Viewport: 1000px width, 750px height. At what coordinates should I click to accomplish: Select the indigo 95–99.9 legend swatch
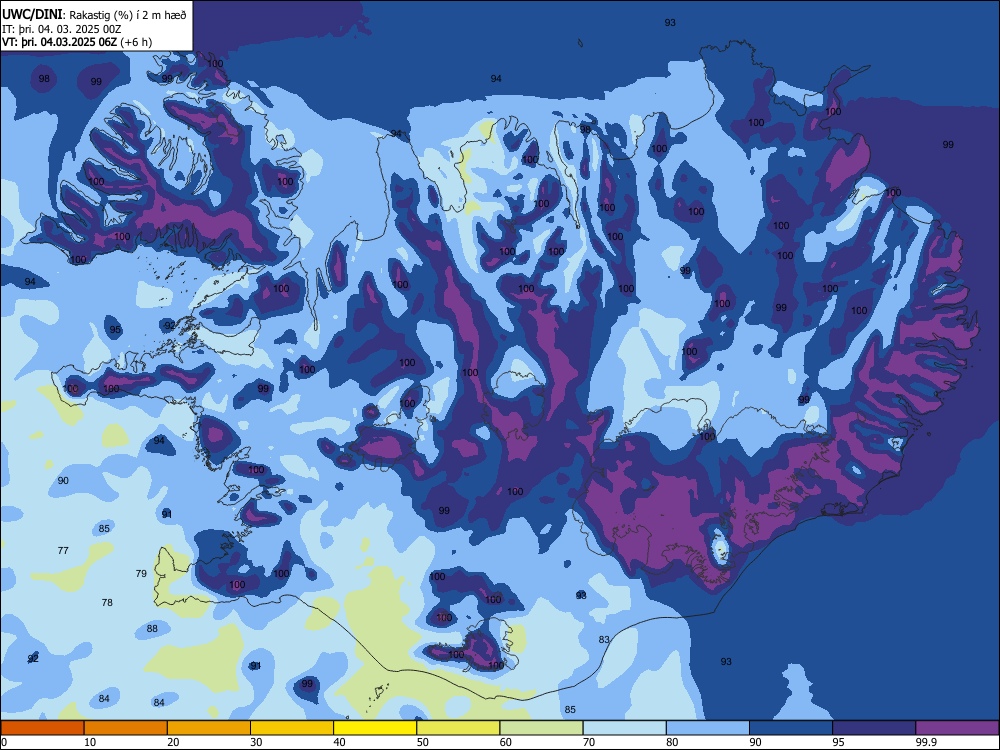pyautogui.click(x=874, y=728)
